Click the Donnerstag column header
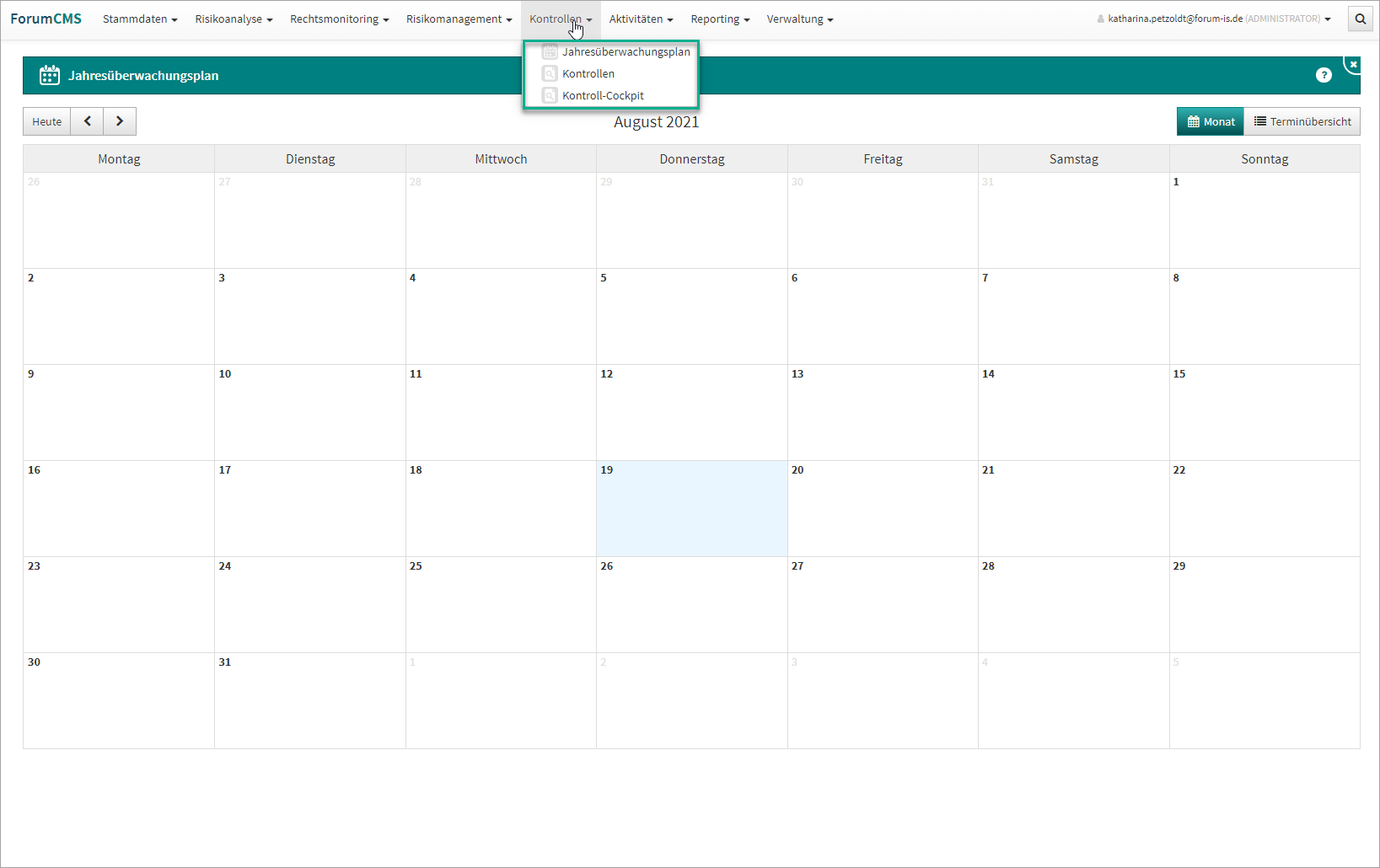The height and width of the screenshot is (868, 1380). 692,158
